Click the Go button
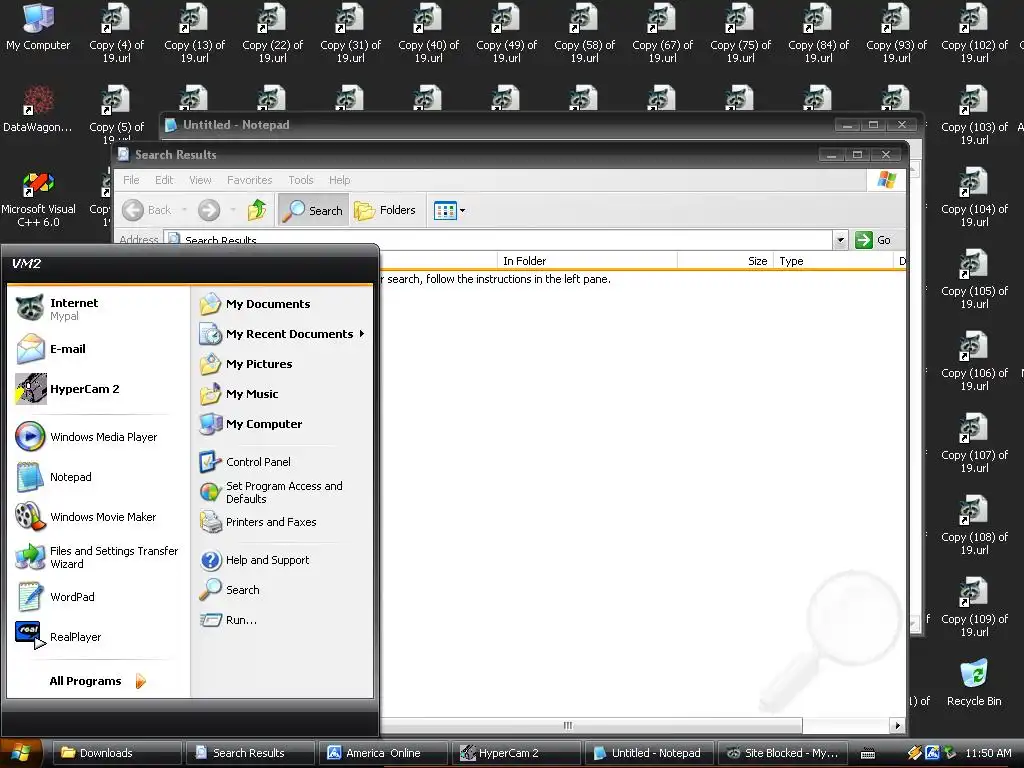This screenshot has height=768, width=1024. pyautogui.click(x=873, y=240)
